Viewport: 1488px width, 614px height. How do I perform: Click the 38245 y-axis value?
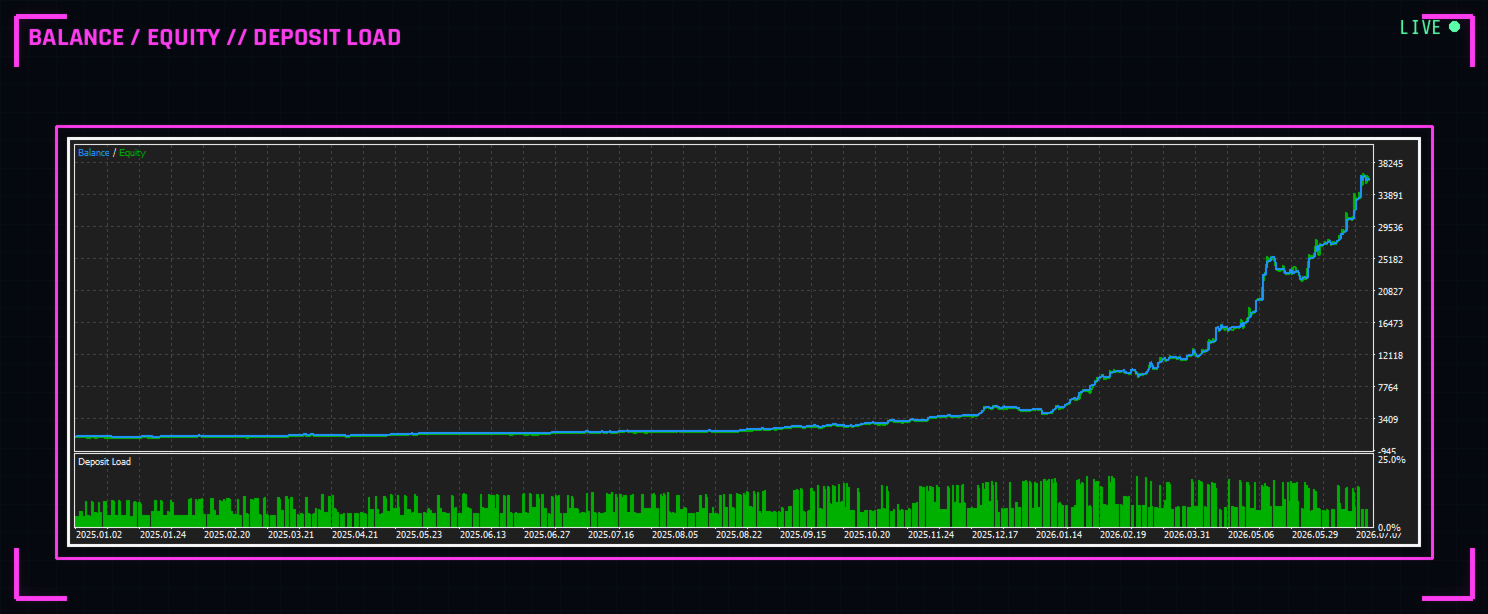[x=1390, y=164]
